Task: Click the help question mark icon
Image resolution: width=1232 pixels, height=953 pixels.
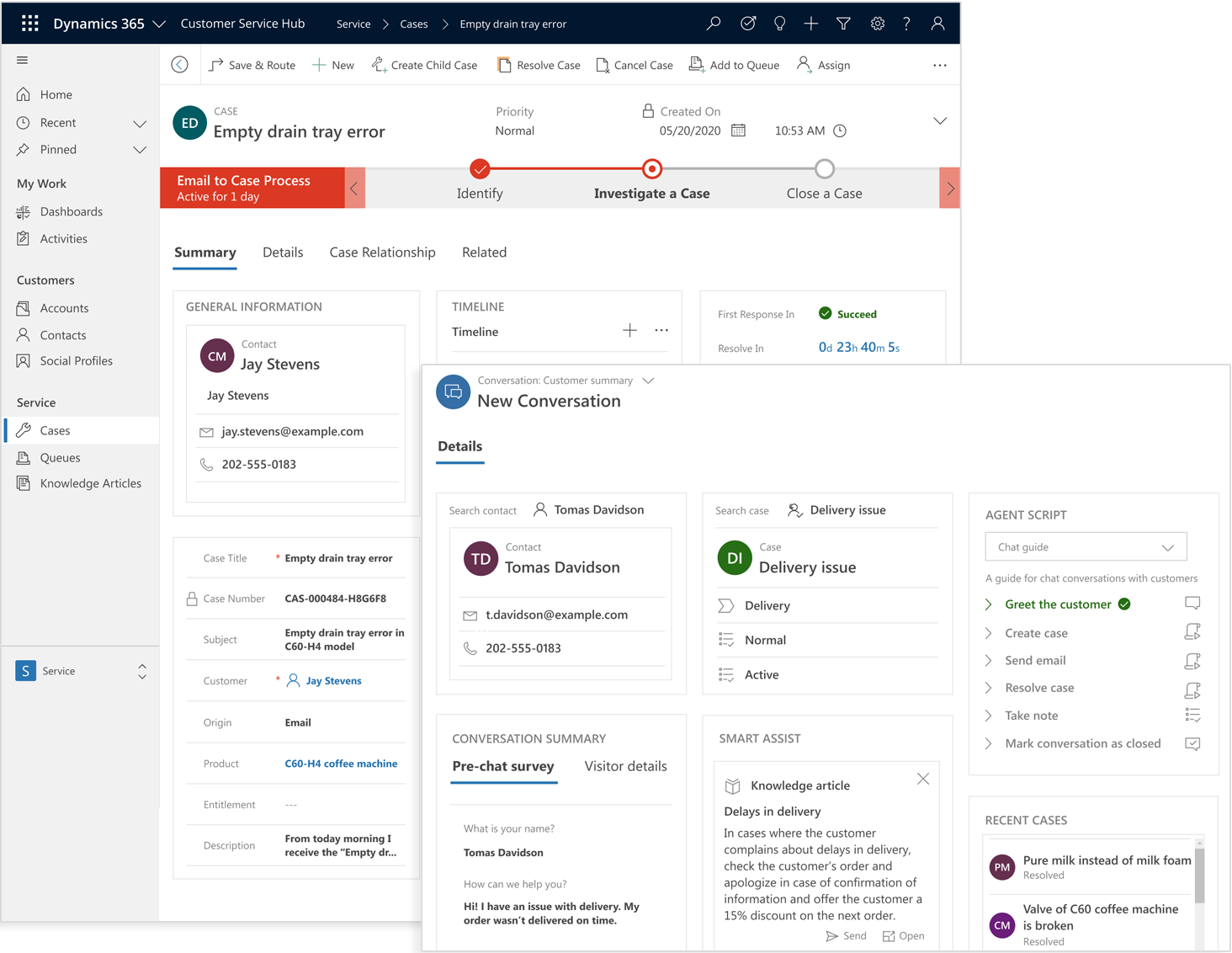Action: (906, 24)
